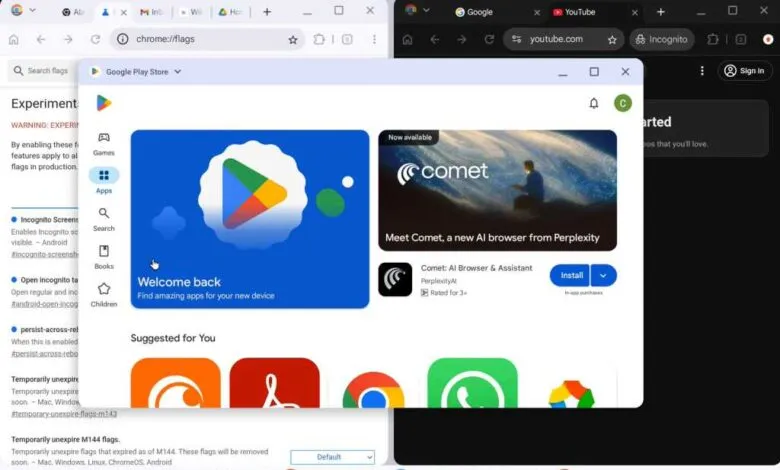Screen dimensions: 780x470
Task: Open Search in Play Store sidebar
Action: (103, 219)
